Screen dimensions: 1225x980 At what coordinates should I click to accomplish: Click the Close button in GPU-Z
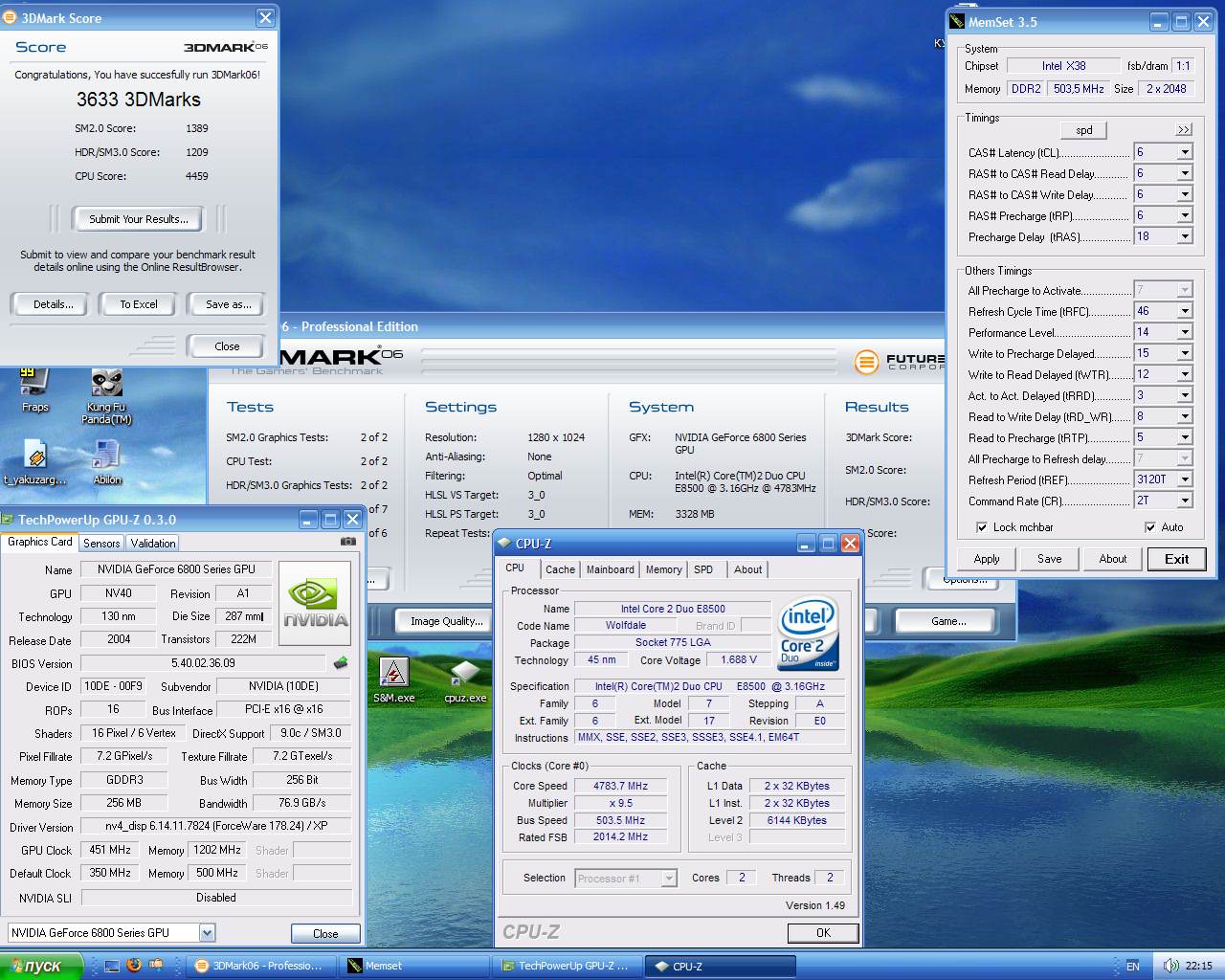pos(325,933)
